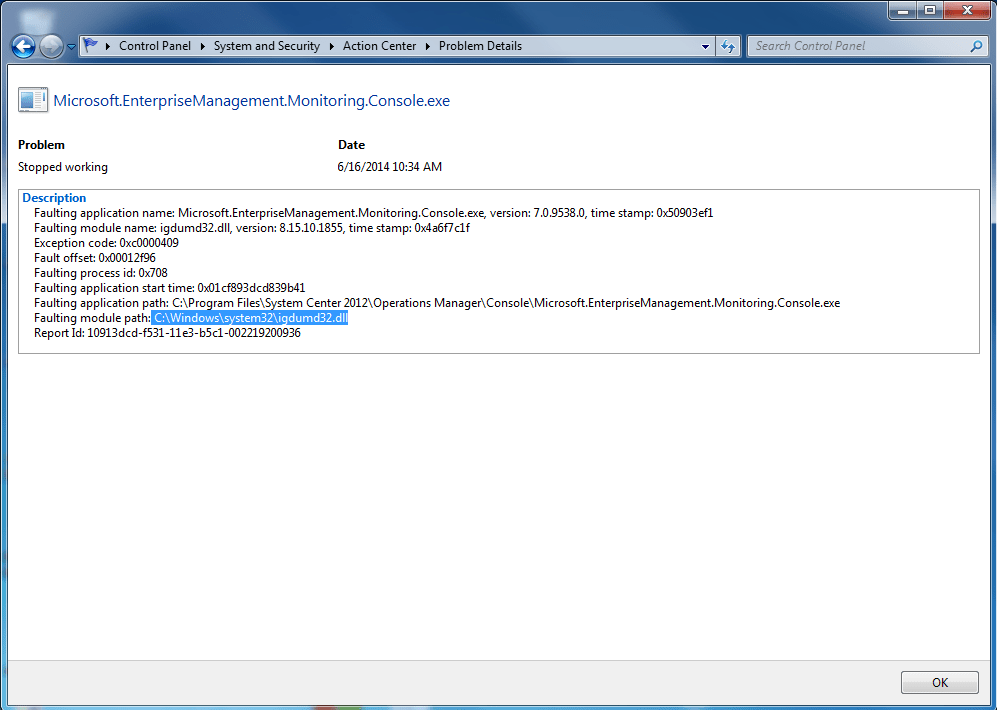
Task: Confirm with the OK button
Action: click(940, 683)
